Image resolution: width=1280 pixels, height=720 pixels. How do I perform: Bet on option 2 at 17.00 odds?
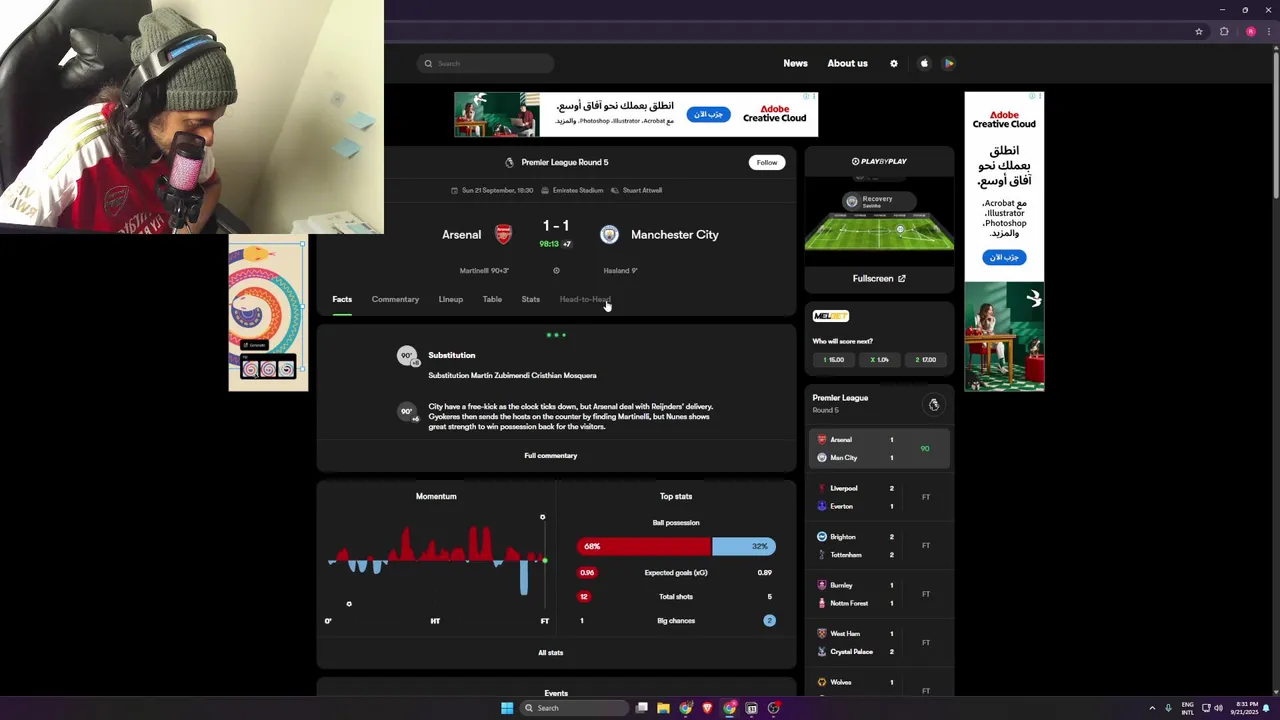926,359
